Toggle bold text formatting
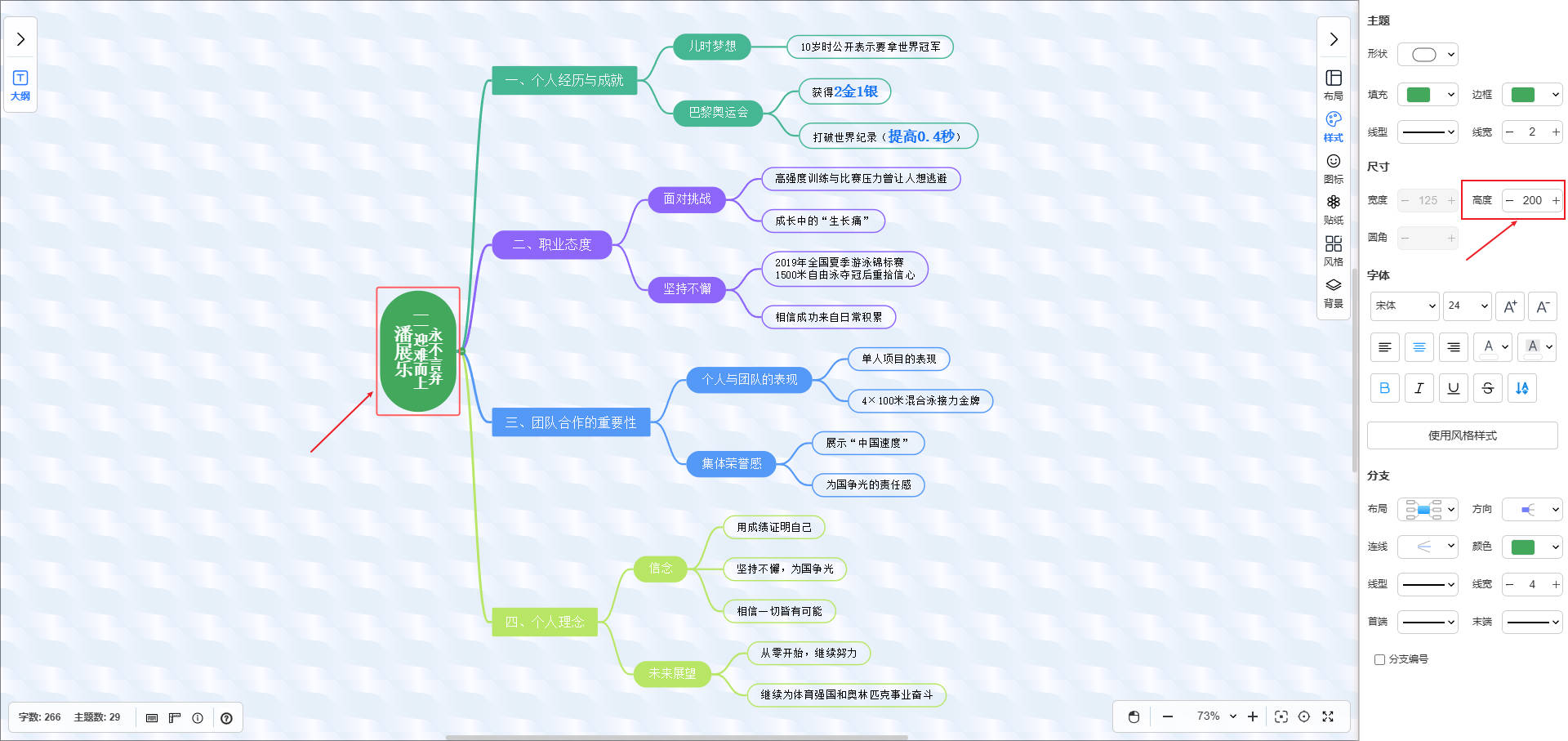The image size is (1568, 741). point(1384,388)
